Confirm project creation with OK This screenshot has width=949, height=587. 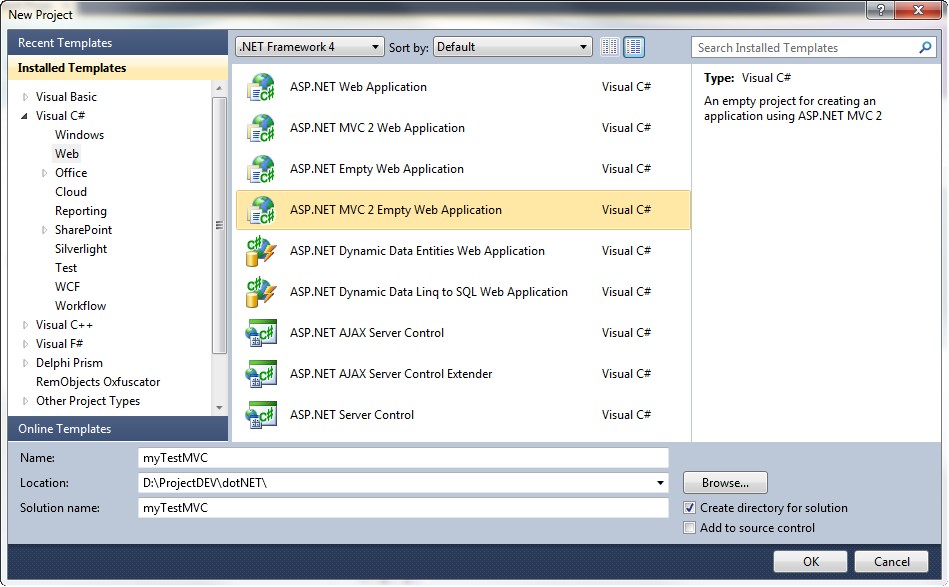pos(809,561)
